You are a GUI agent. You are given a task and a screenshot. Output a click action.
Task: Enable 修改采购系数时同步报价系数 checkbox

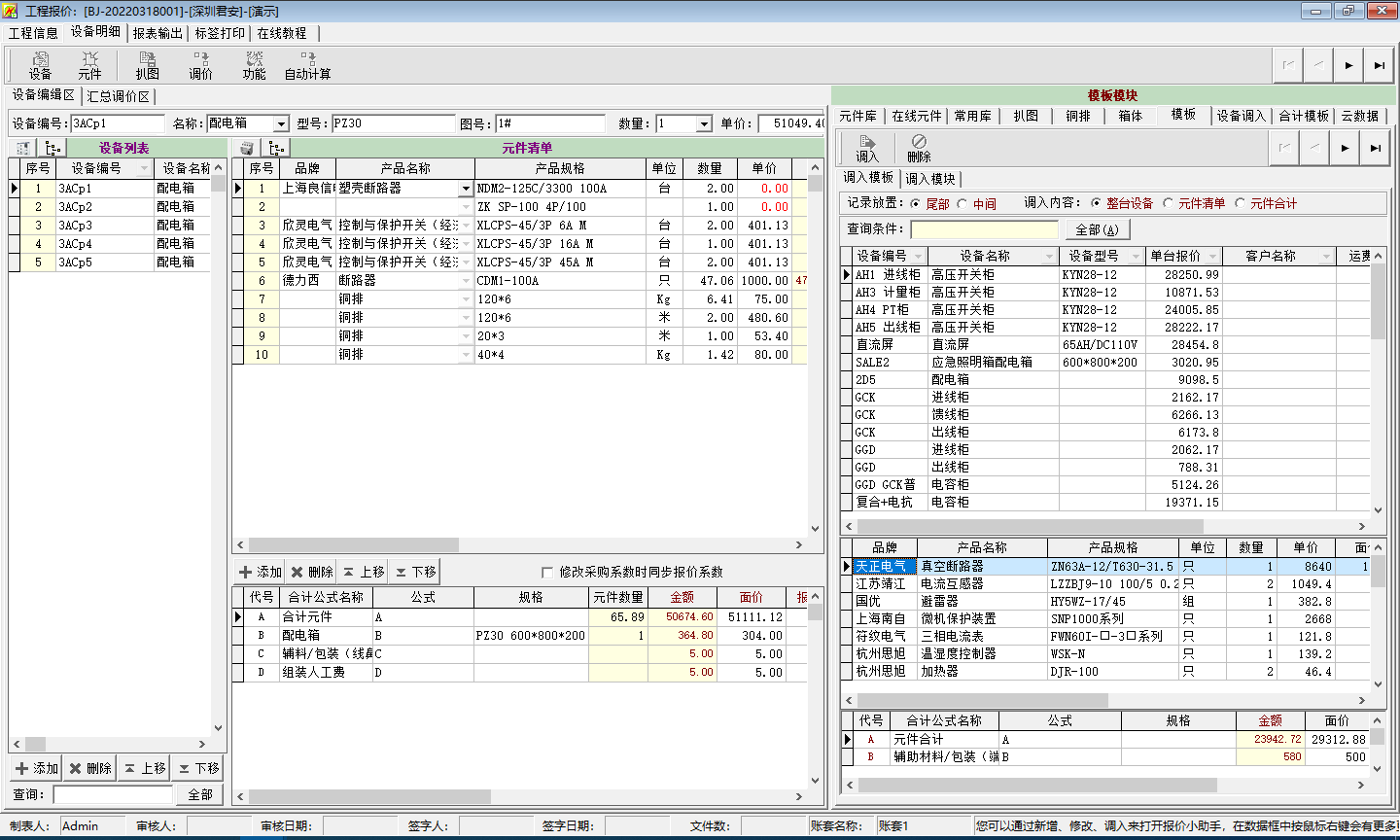click(x=547, y=572)
